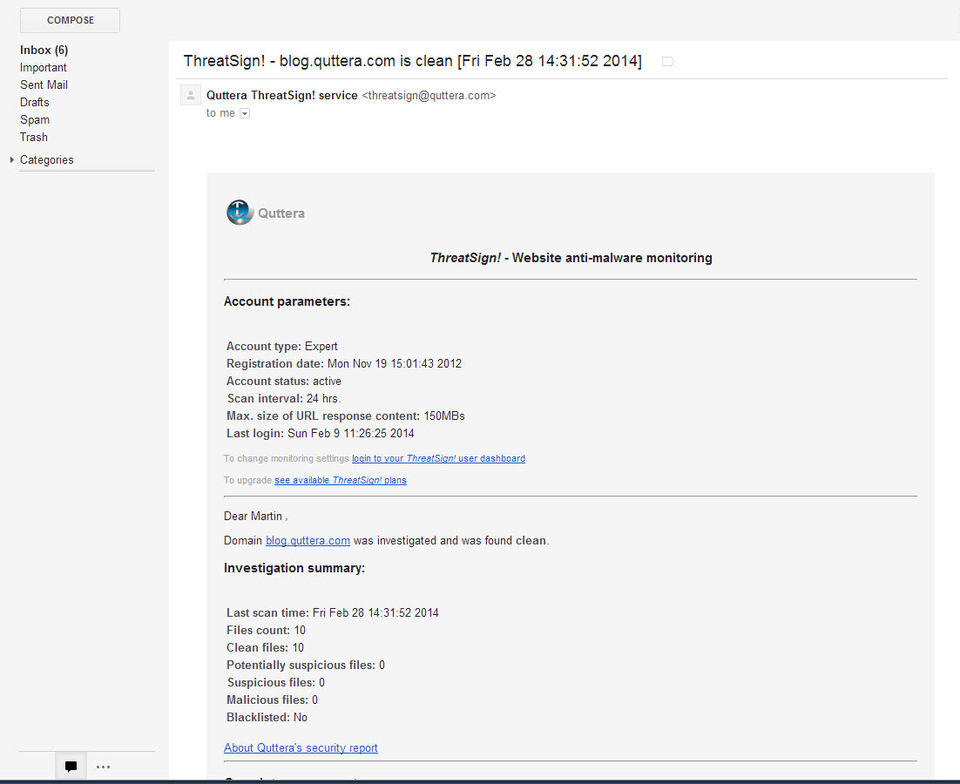Open 'login to your ThreatSign! user dashboard' link
This screenshot has width=960, height=784.
pyautogui.click(x=438, y=458)
